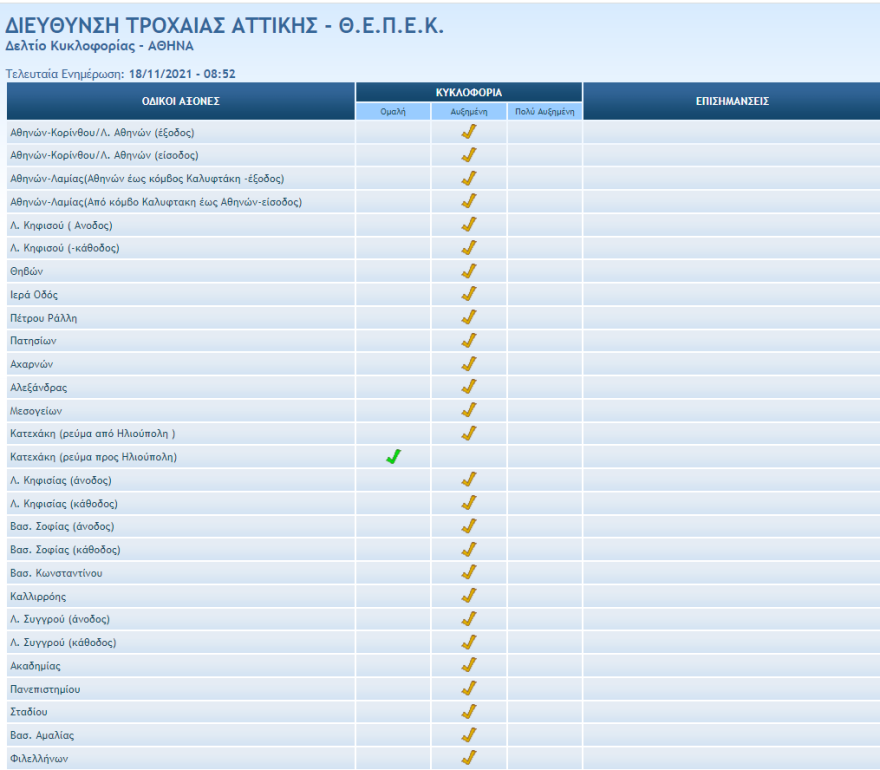Screen dimensions: 880x770
Task: Click the page title ΔΙΕΥΘΥΝΣΗ ΤΡΟΧΑΙΑΣ ΑΤΤΙΚΗΣ
Action: tap(224, 28)
